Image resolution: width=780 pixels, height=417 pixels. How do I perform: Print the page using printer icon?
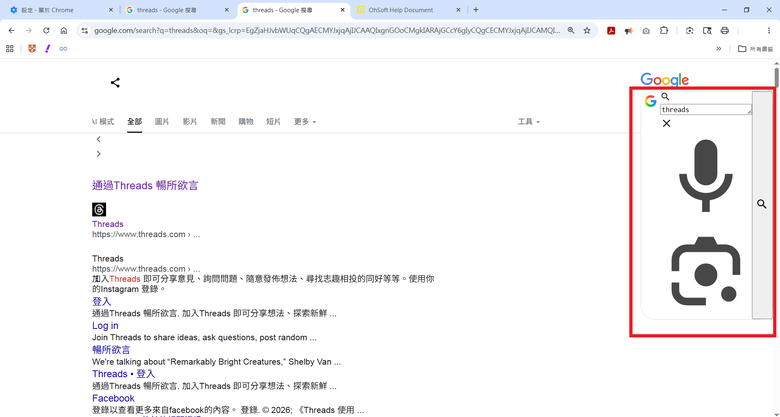point(725,30)
